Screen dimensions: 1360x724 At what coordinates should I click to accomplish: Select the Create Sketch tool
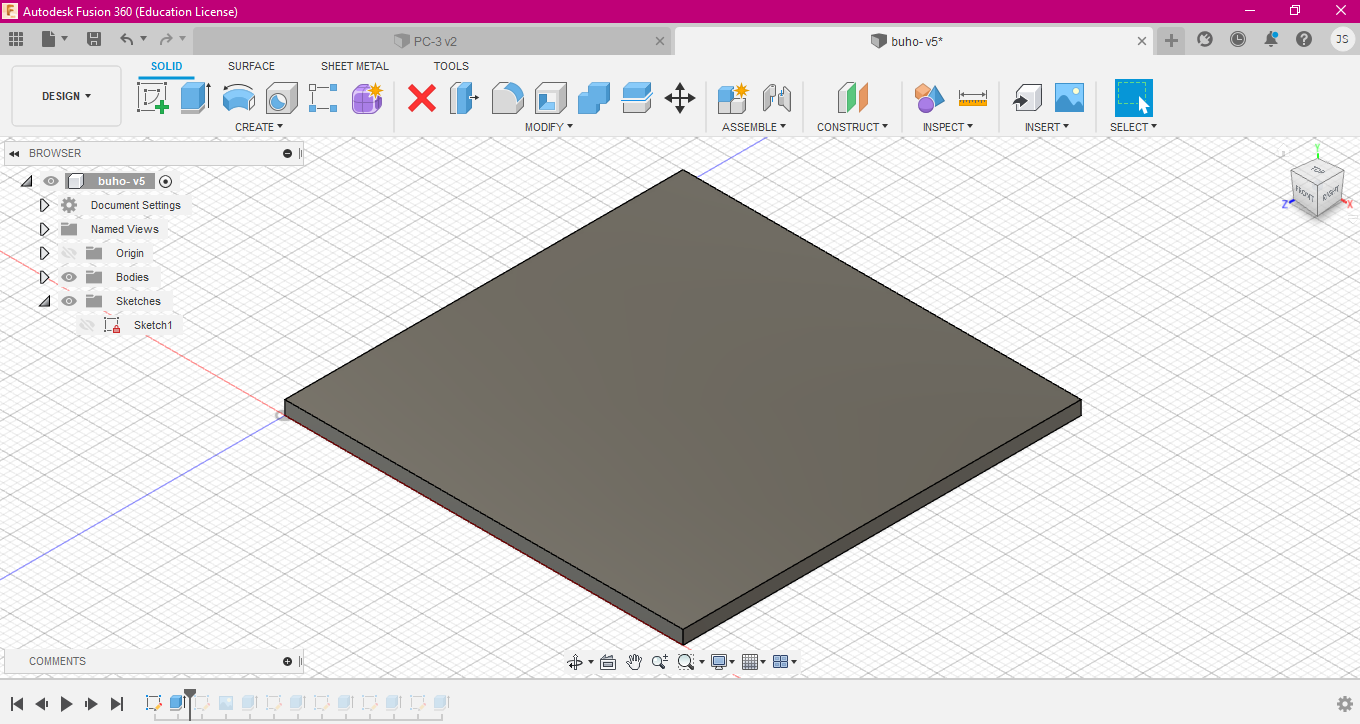pyautogui.click(x=152, y=98)
